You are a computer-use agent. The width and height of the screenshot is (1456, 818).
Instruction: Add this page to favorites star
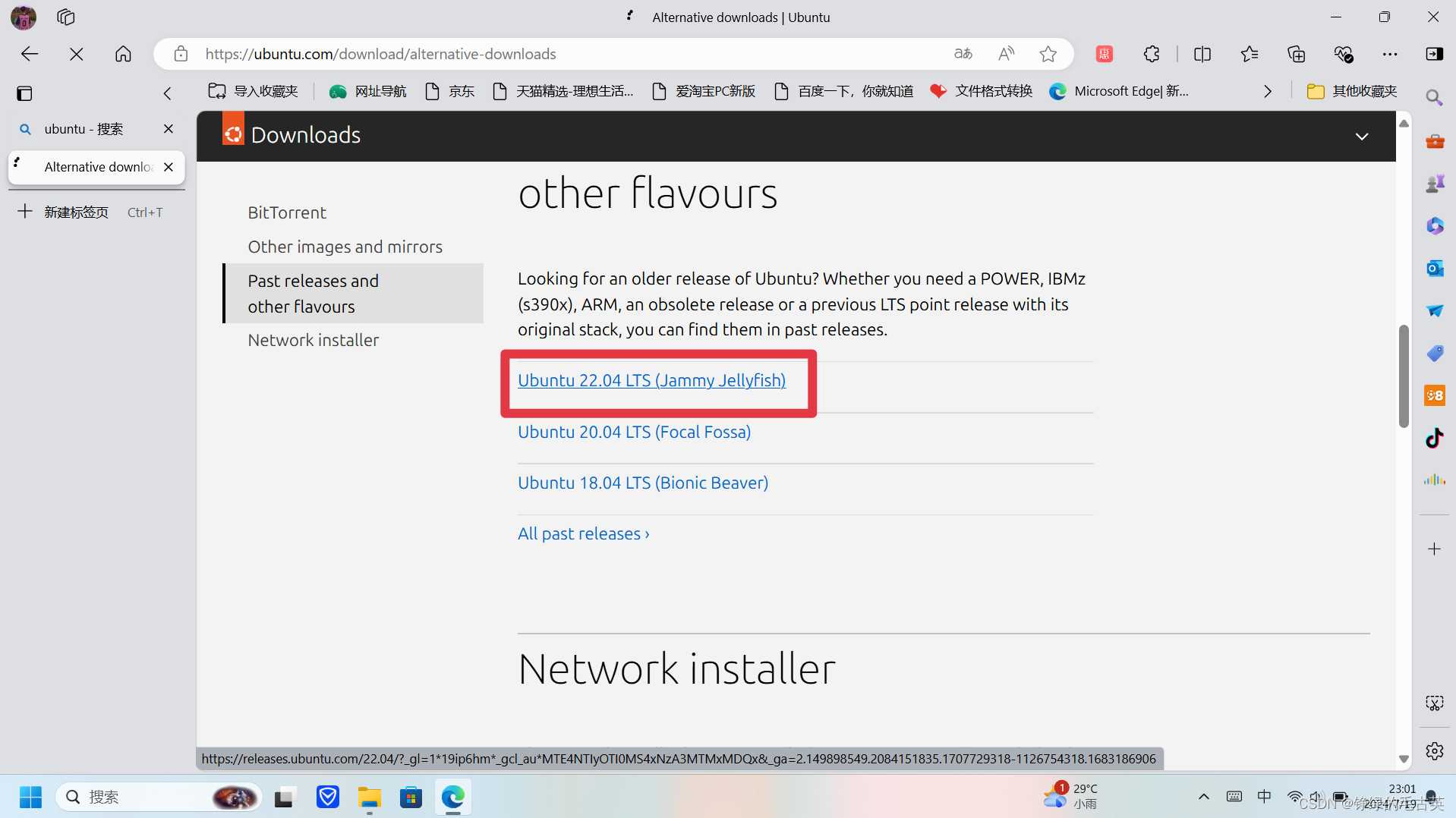coord(1048,54)
